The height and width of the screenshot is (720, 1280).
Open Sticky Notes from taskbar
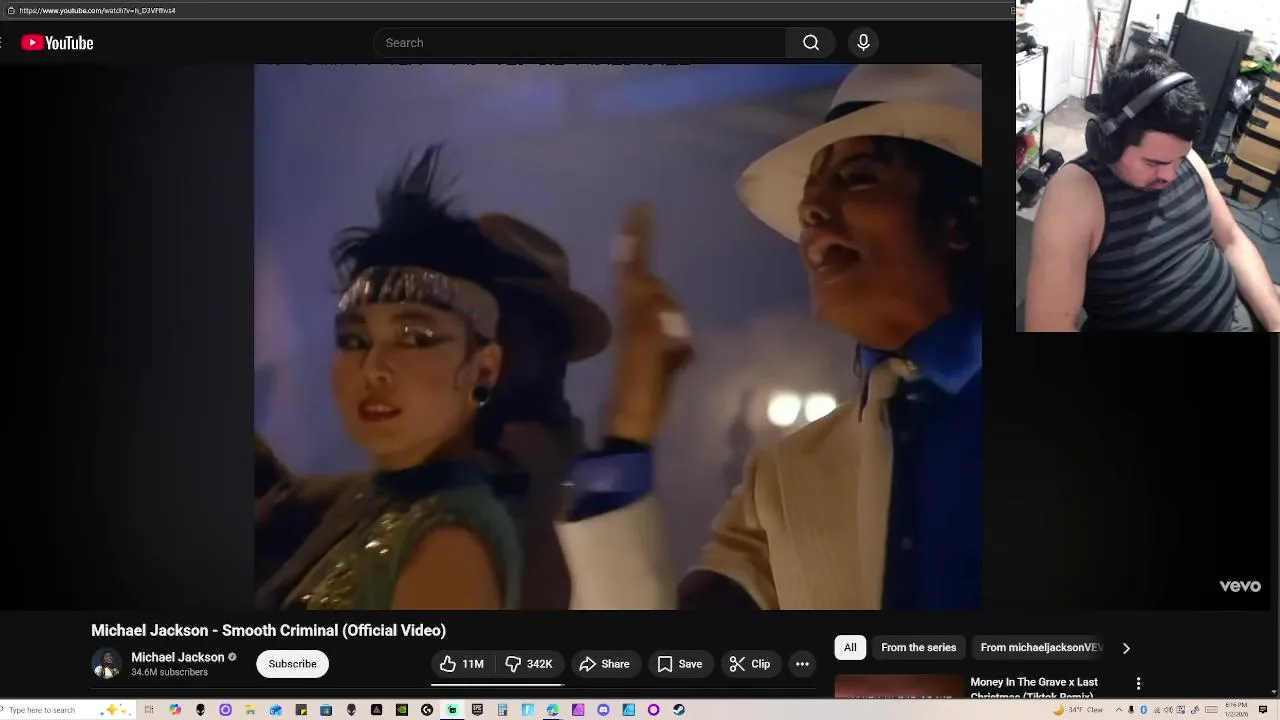pyautogui.click(x=301, y=710)
